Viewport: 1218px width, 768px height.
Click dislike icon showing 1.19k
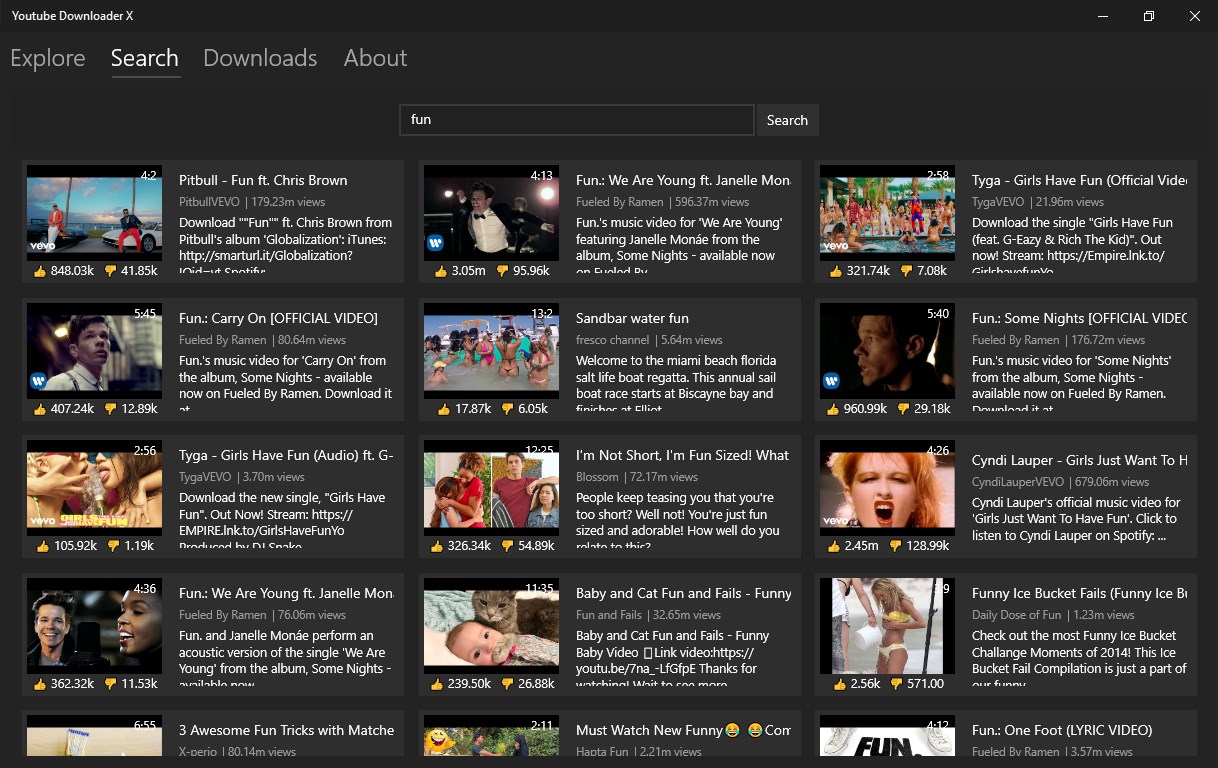(113, 546)
